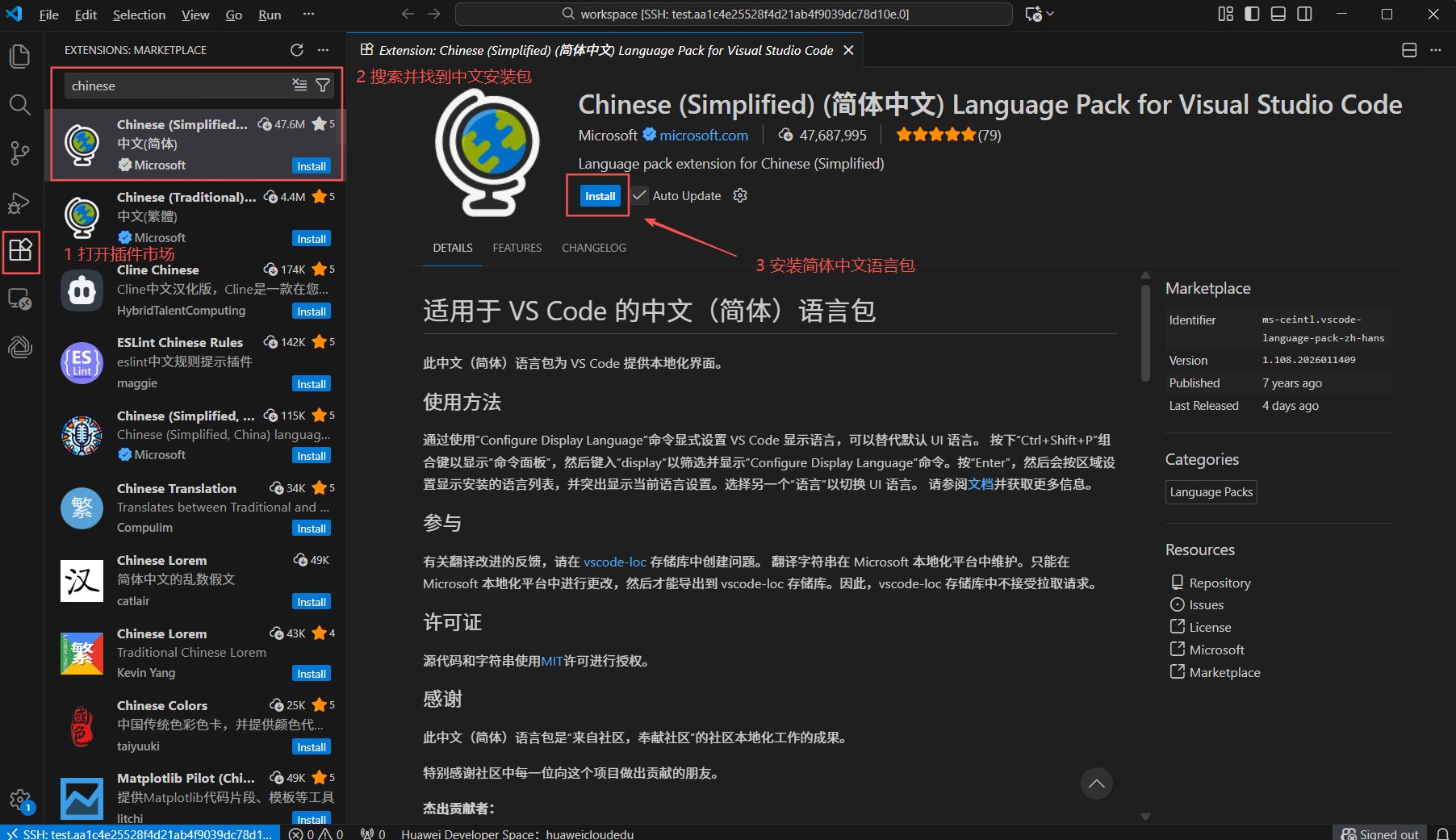Viewport: 1456px width, 840px height.
Task: Install Chinese Colors by taiyuuki
Action: 312,747
